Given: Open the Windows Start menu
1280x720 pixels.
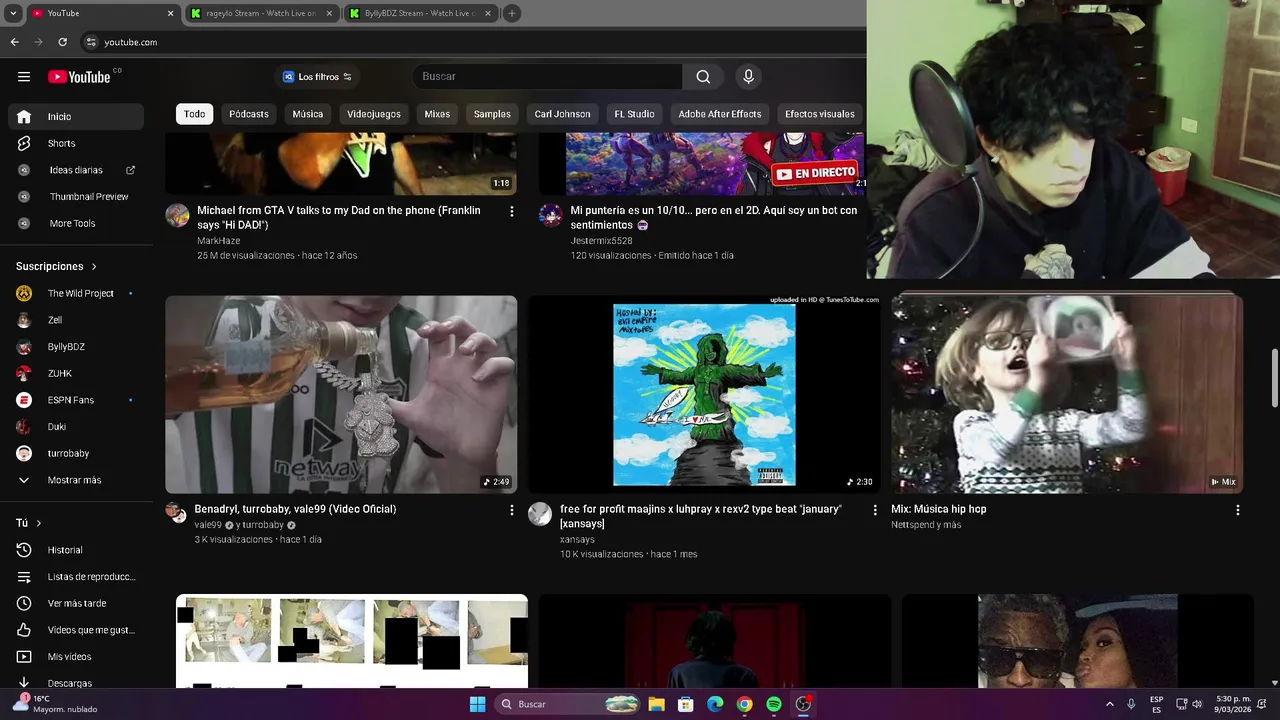Looking at the screenshot, I should coord(478,704).
